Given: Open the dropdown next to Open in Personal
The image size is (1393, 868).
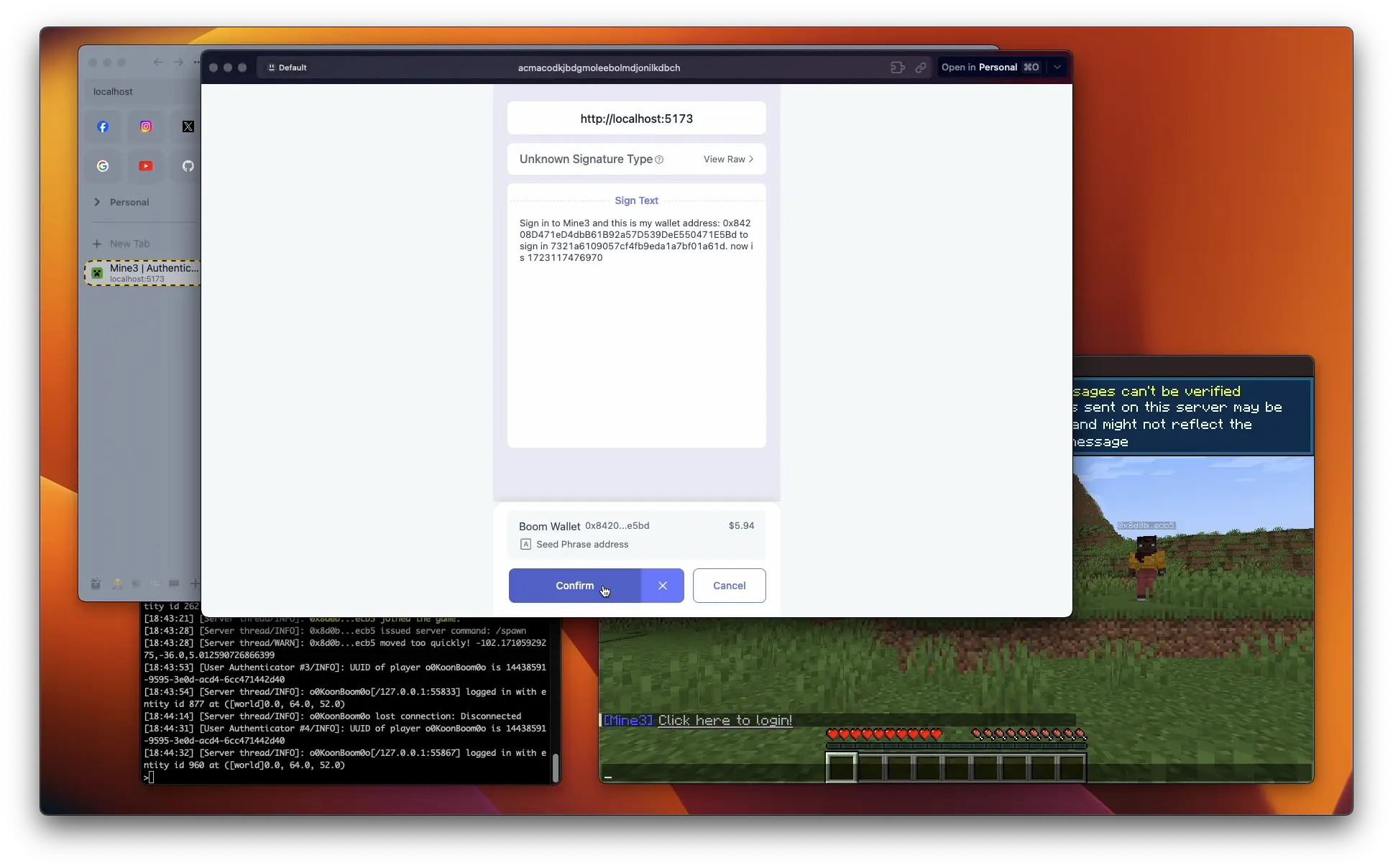Looking at the screenshot, I should (1057, 68).
